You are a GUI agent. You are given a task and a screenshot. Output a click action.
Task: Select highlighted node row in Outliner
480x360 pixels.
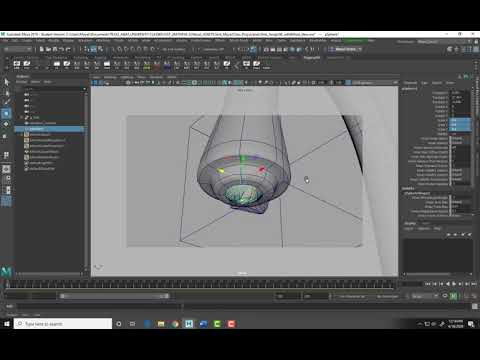point(50,129)
